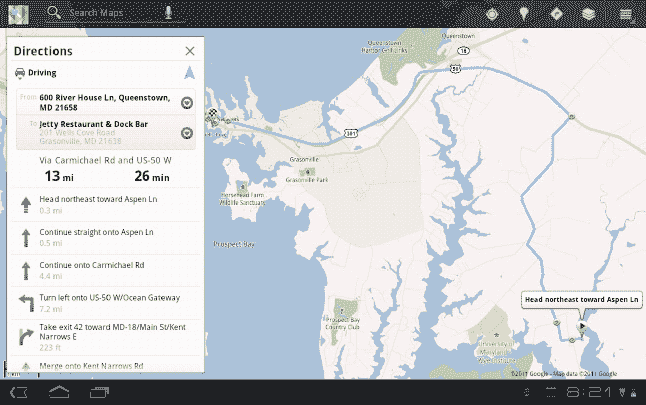The image size is (646, 405).
Task: Open the overflow menu icon
Action: 626,14
